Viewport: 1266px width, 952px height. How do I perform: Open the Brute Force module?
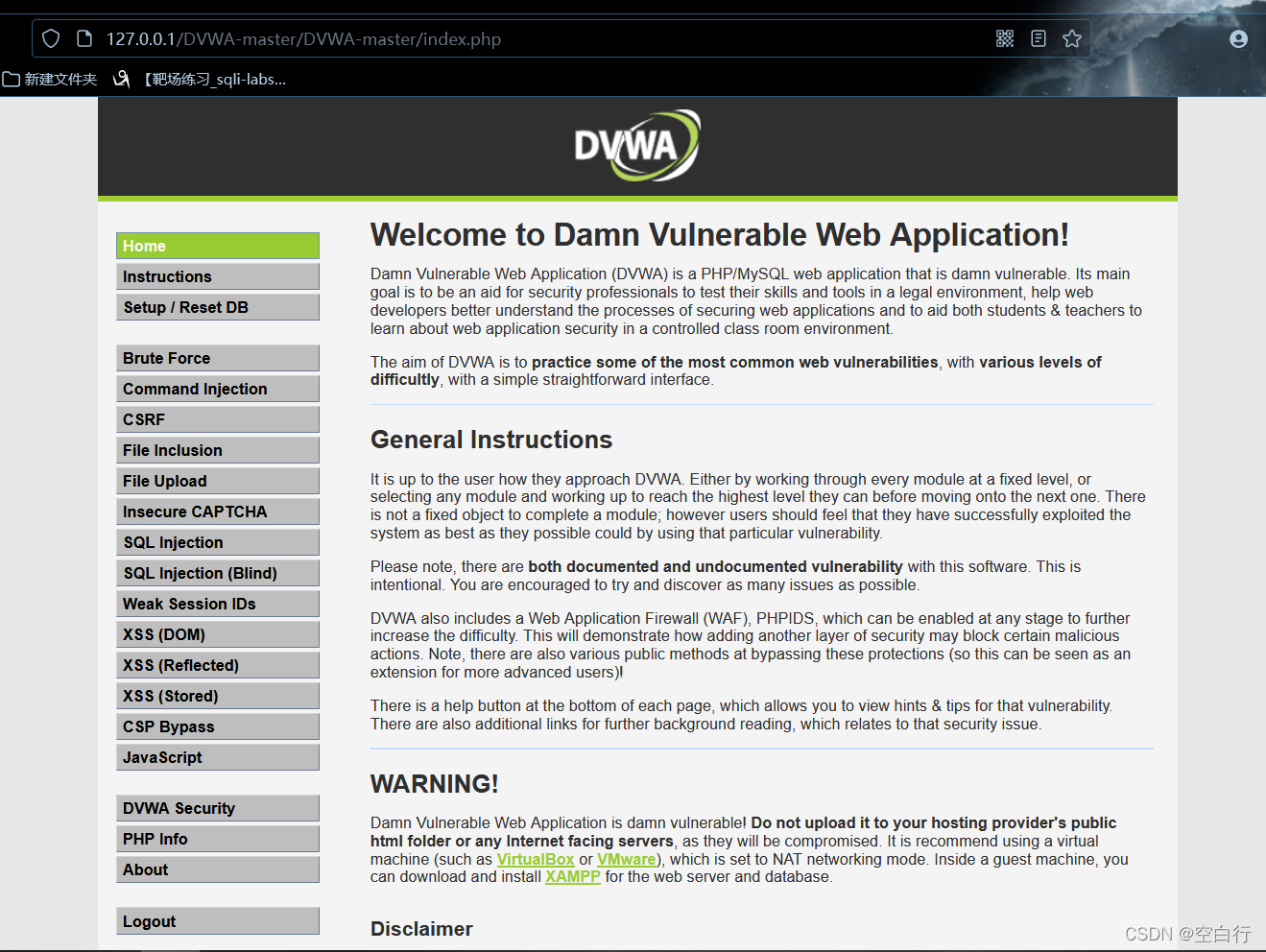pyautogui.click(x=218, y=358)
